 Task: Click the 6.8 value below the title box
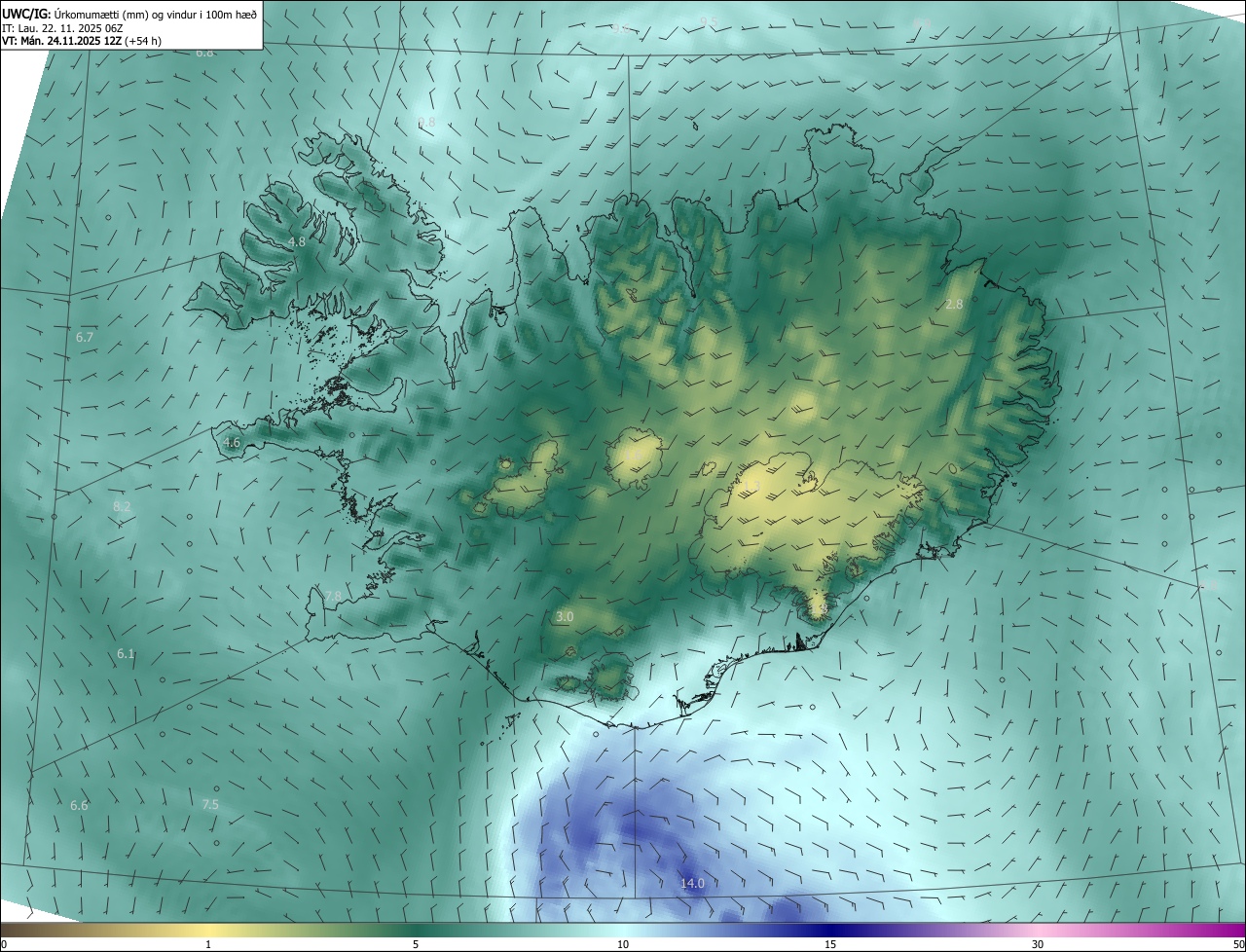204,52
